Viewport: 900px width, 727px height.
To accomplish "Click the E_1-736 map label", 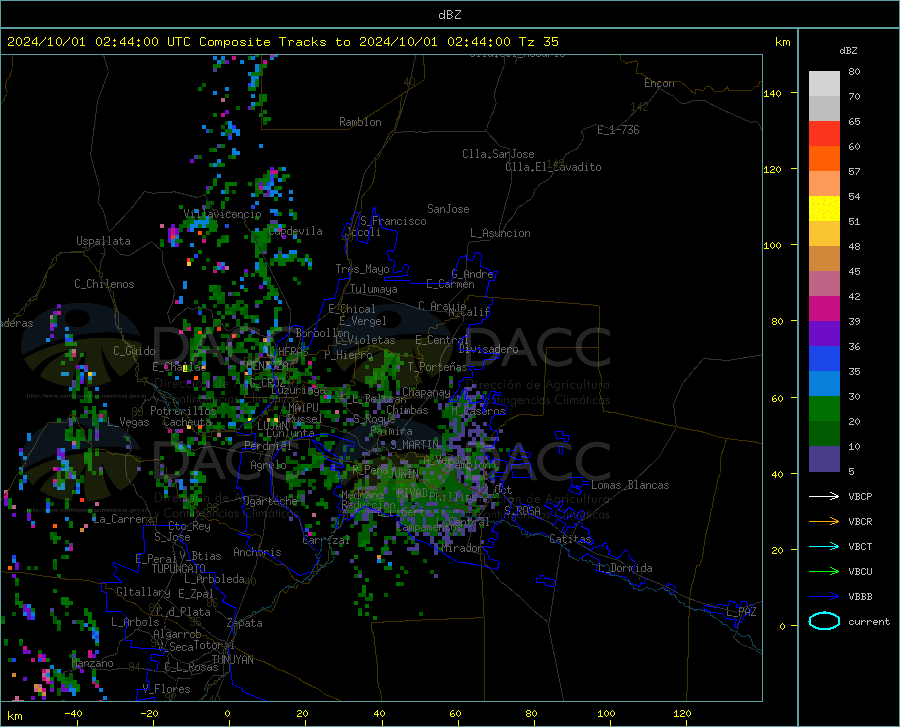I will (x=618, y=130).
